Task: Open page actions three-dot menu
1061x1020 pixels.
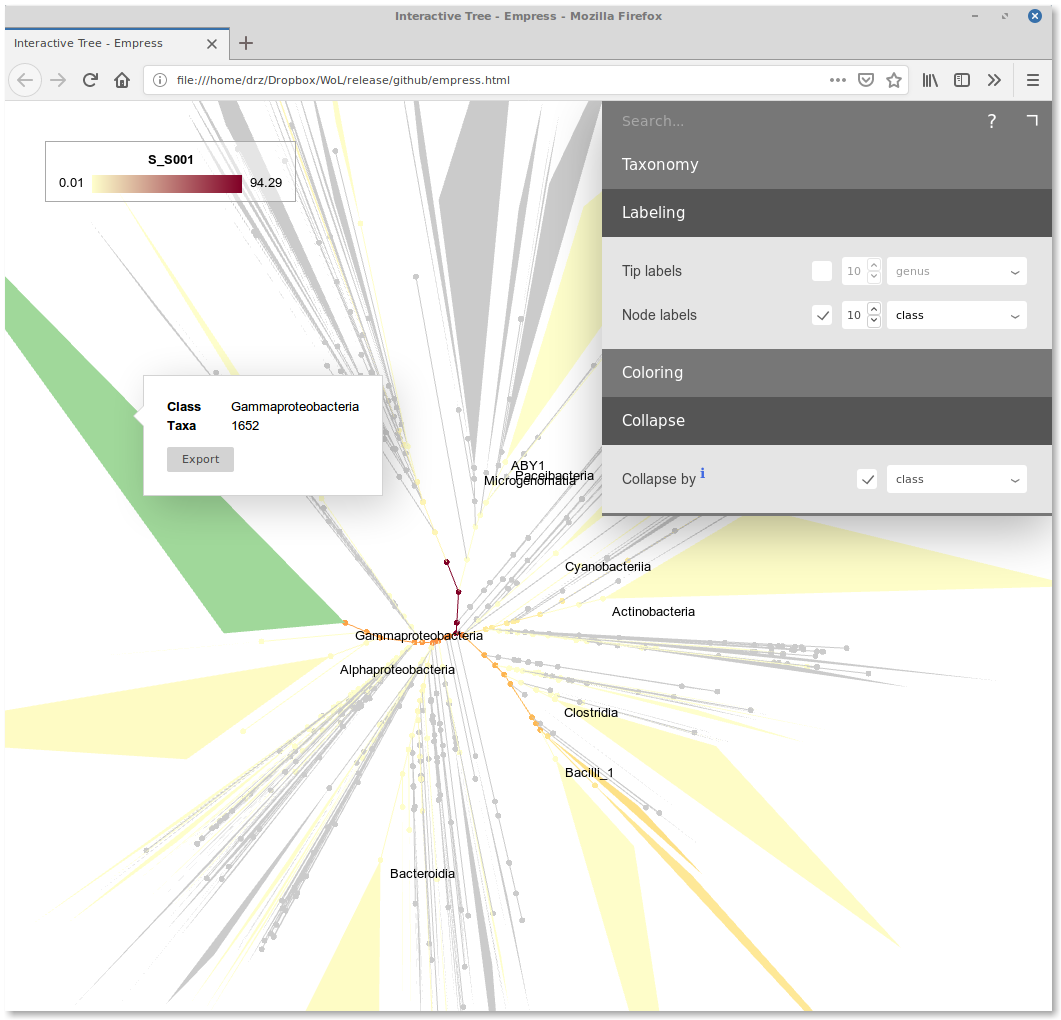Action: pos(838,80)
